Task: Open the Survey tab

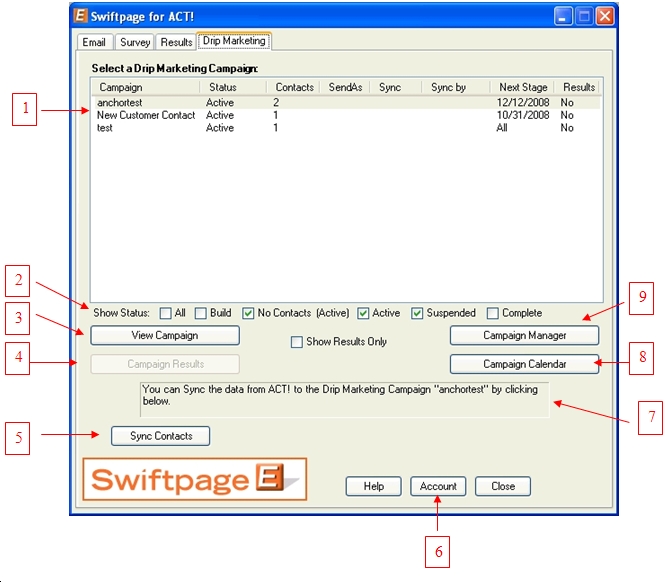Action: [134, 42]
